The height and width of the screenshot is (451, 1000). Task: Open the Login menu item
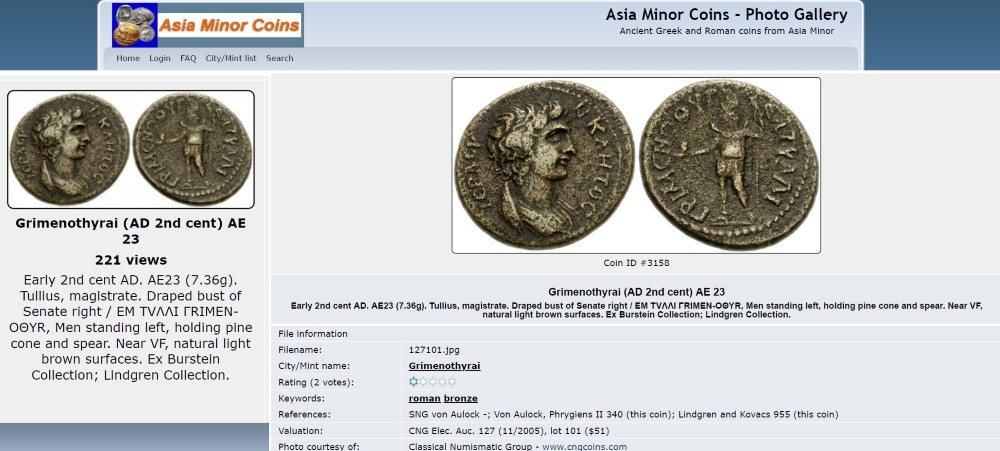pos(159,58)
